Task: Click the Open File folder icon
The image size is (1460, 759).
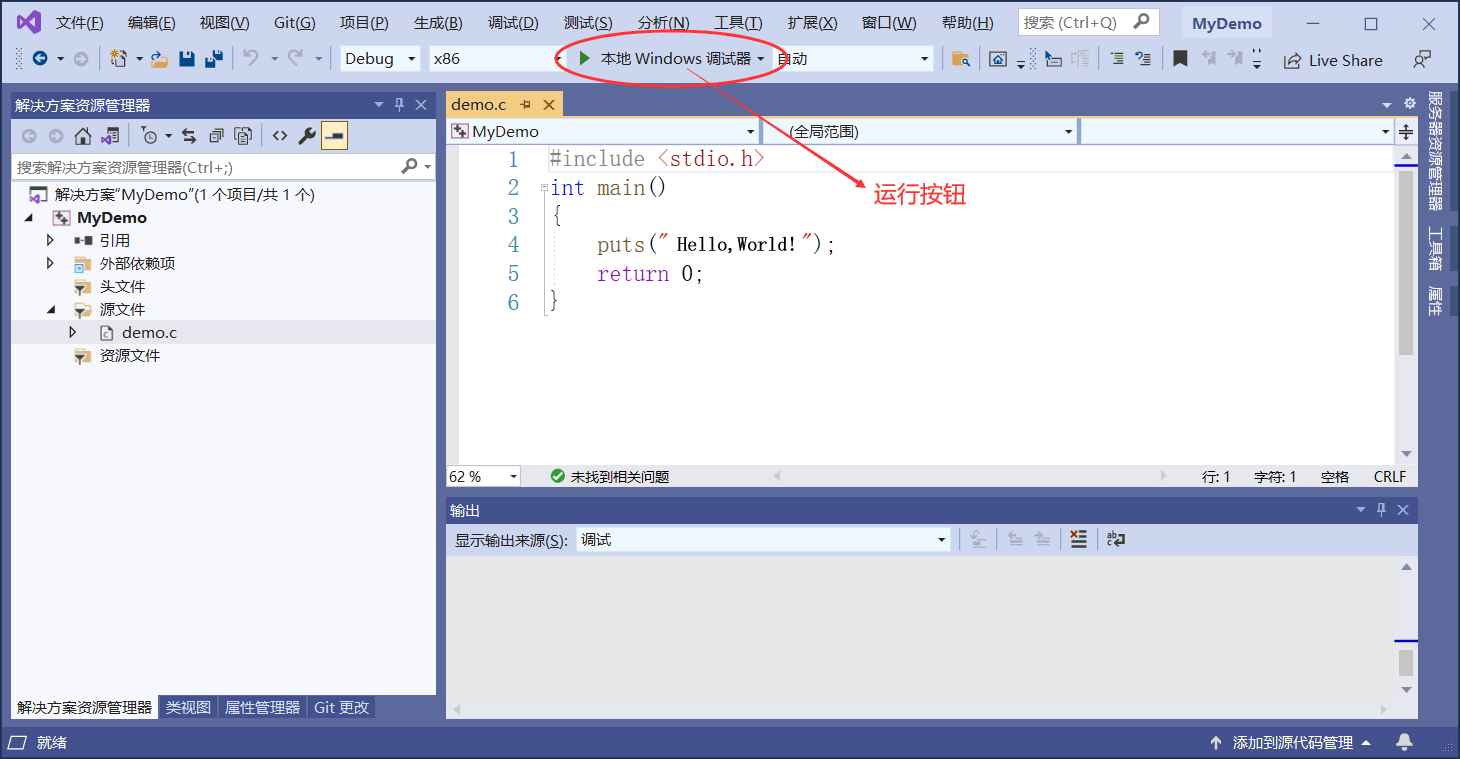Action: coord(160,59)
